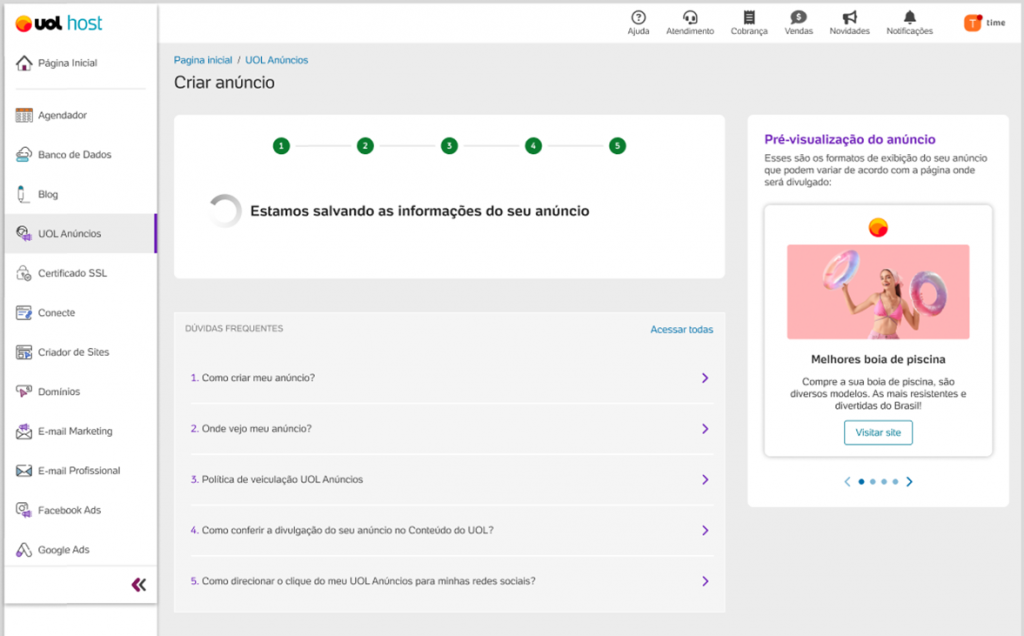Click step 1 in progress stepper

tap(281, 146)
